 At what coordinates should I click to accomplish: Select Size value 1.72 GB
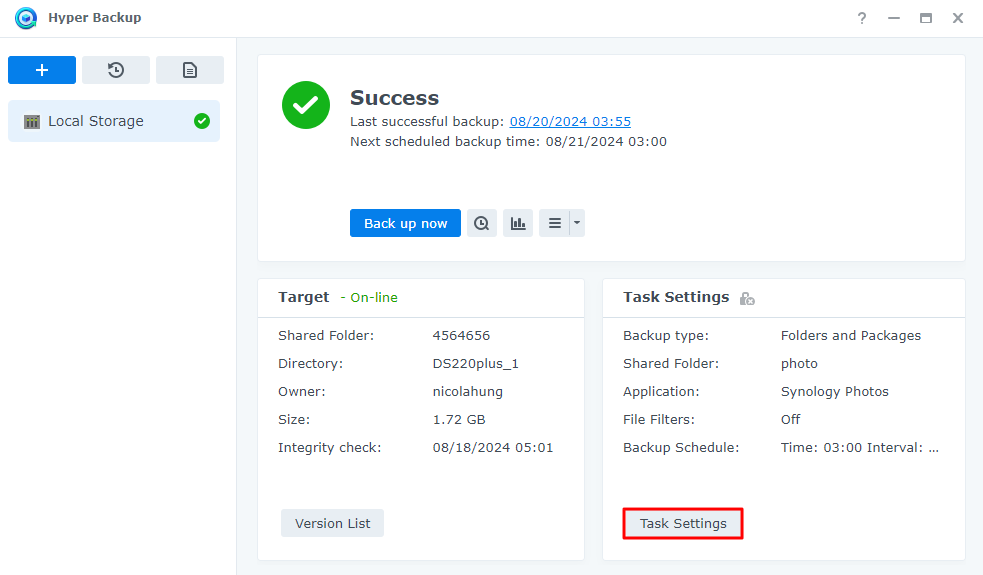point(459,419)
